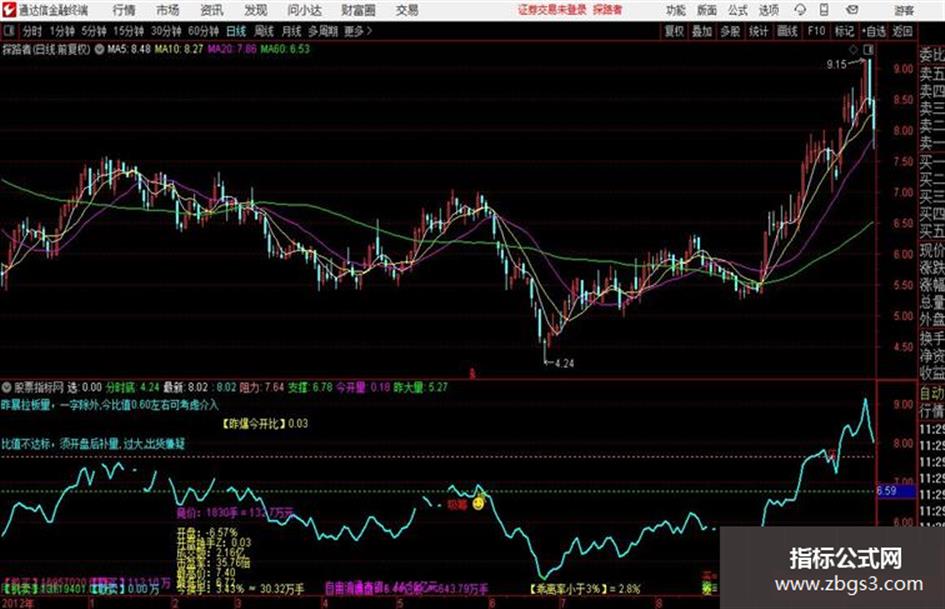The height and width of the screenshot is (609, 945).
Task: Expand the 更多 periods chevron
Action: [358, 31]
